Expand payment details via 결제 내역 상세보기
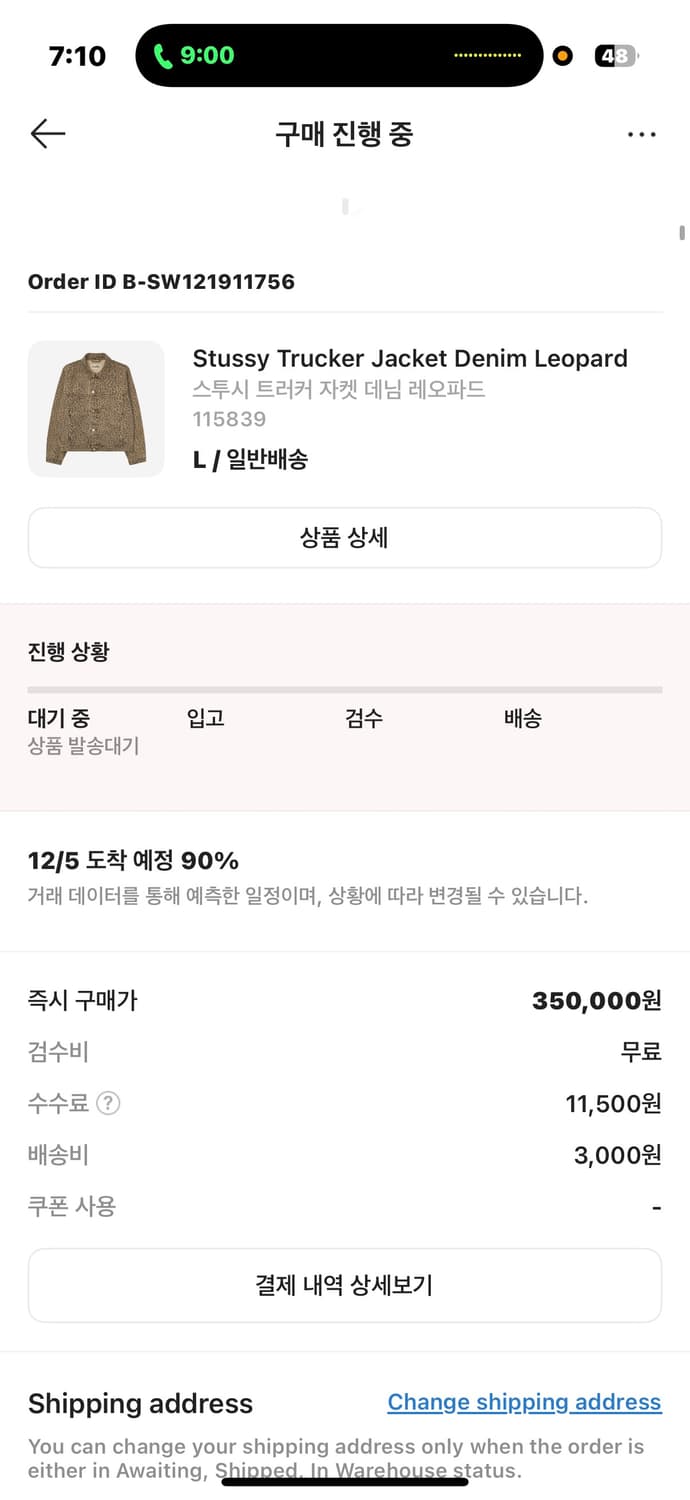 (345, 1285)
